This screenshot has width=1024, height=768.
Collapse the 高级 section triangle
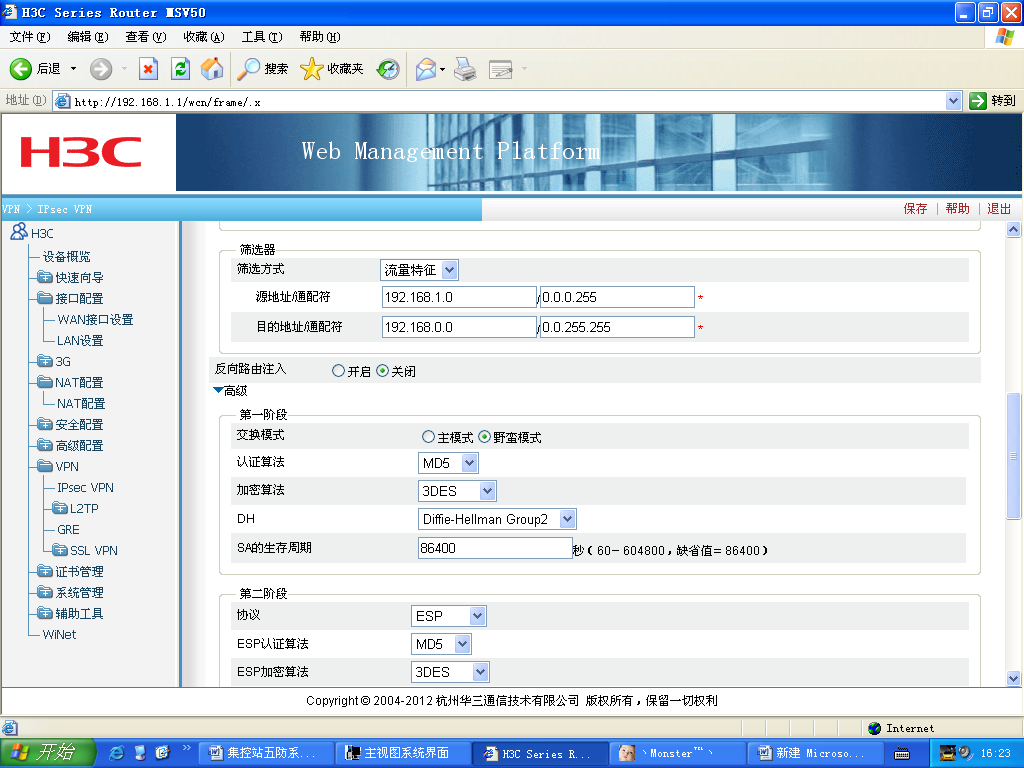tap(218, 391)
